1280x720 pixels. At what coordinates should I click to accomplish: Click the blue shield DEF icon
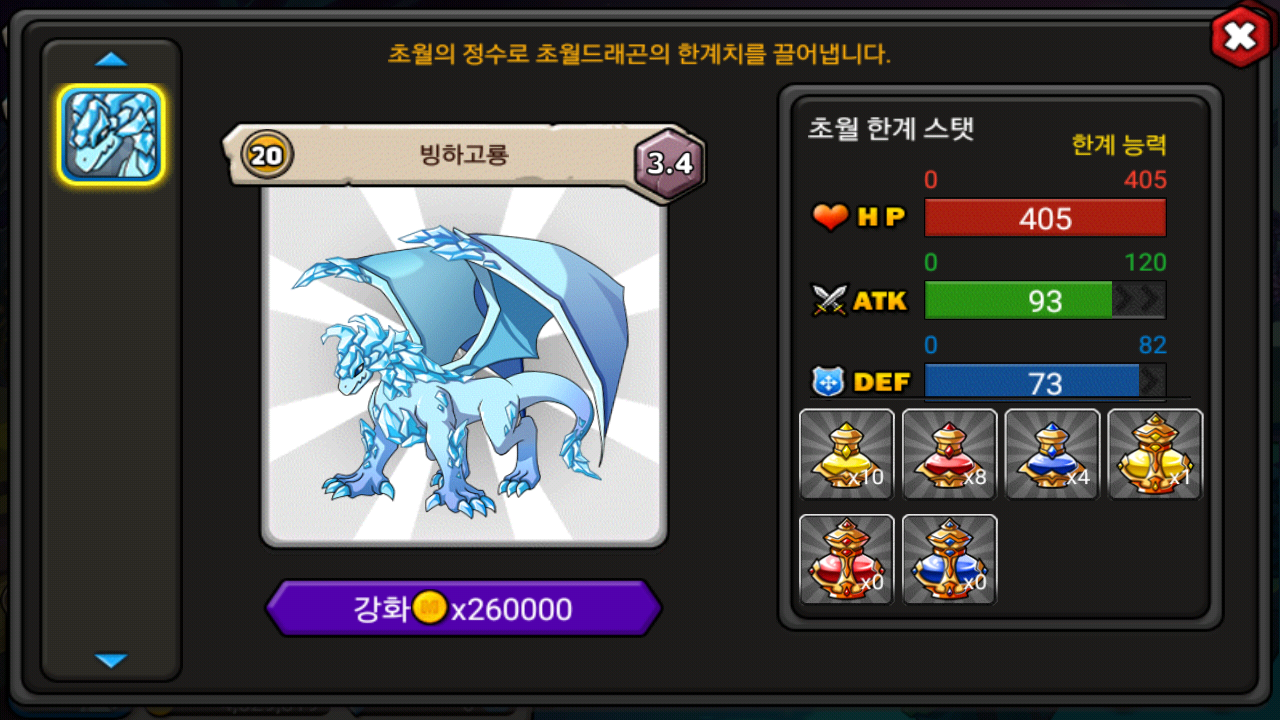coord(829,382)
